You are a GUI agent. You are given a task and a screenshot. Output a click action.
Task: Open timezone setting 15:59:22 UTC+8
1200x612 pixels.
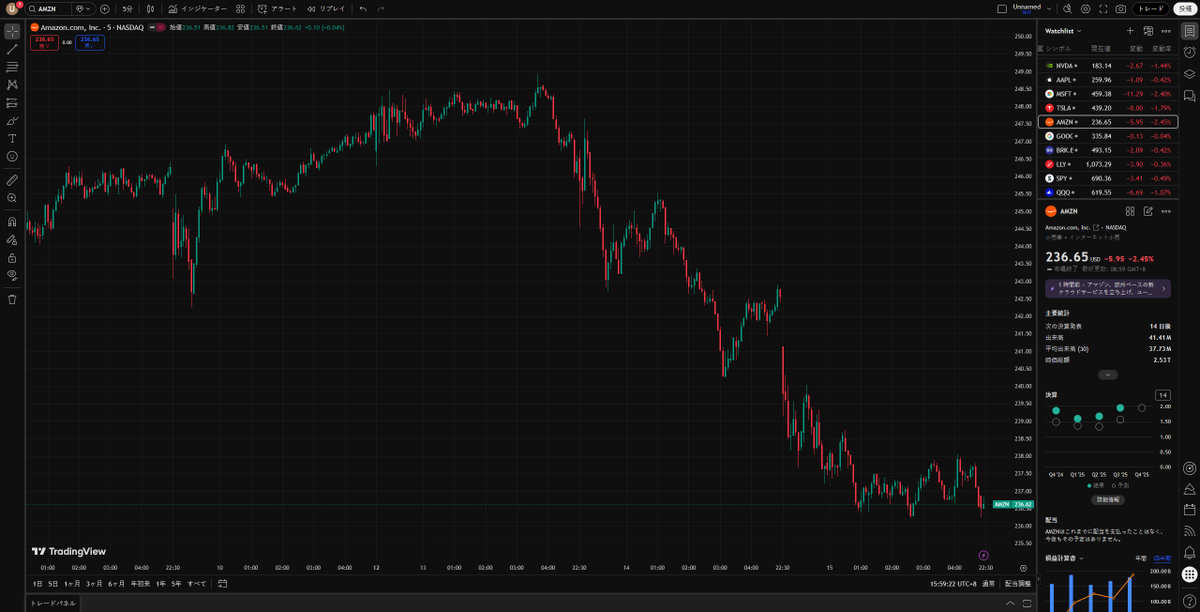coord(953,583)
